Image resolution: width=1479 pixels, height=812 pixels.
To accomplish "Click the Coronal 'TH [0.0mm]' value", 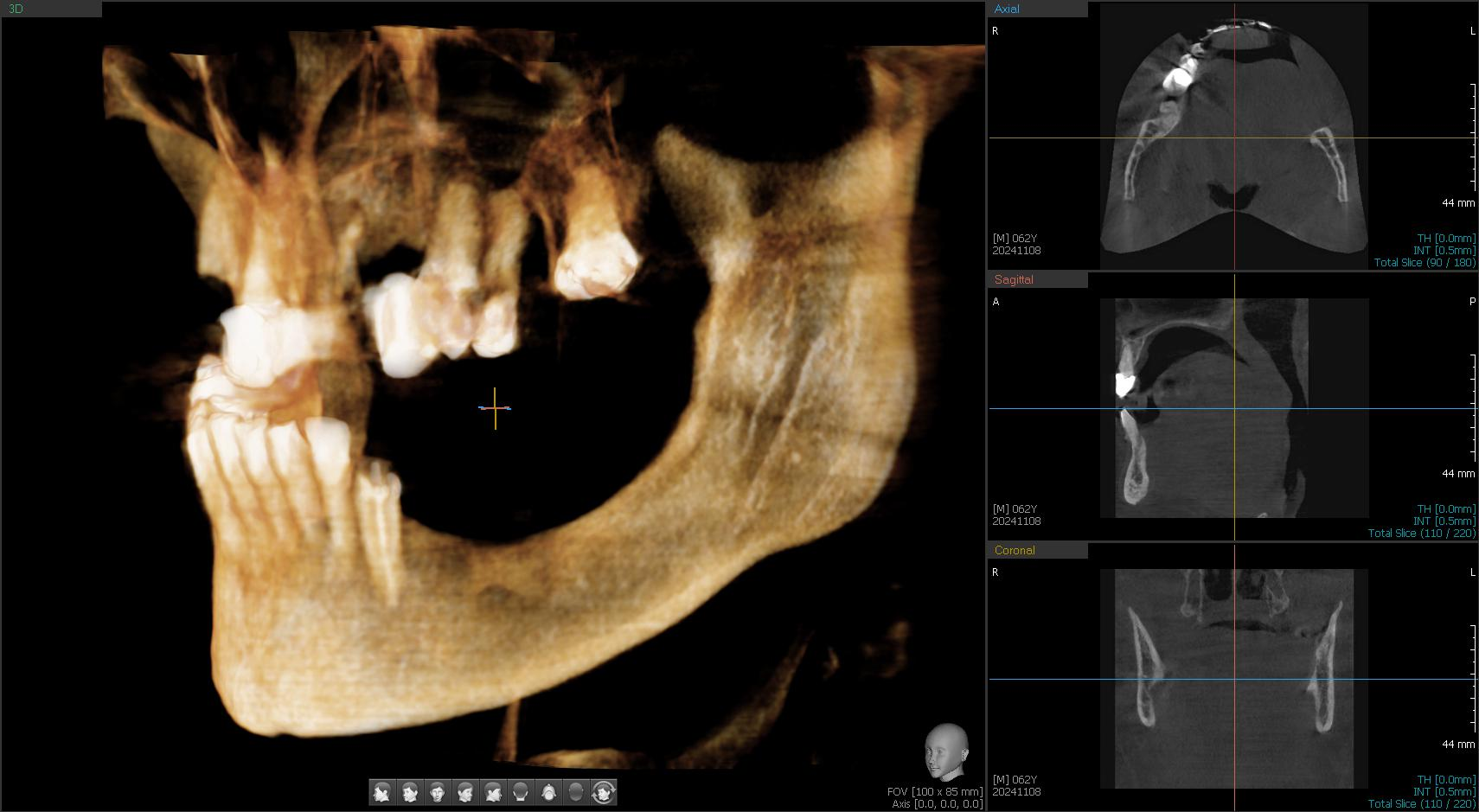I will tap(1446, 780).
